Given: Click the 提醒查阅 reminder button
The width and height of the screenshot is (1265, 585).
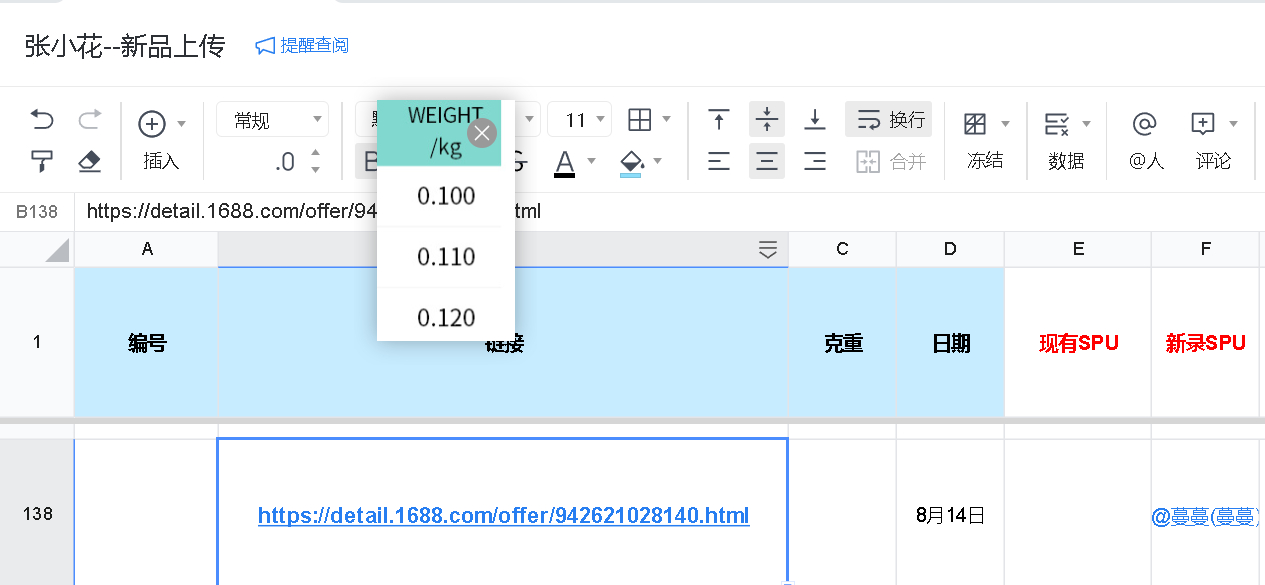Looking at the screenshot, I should click(x=302, y=46).
